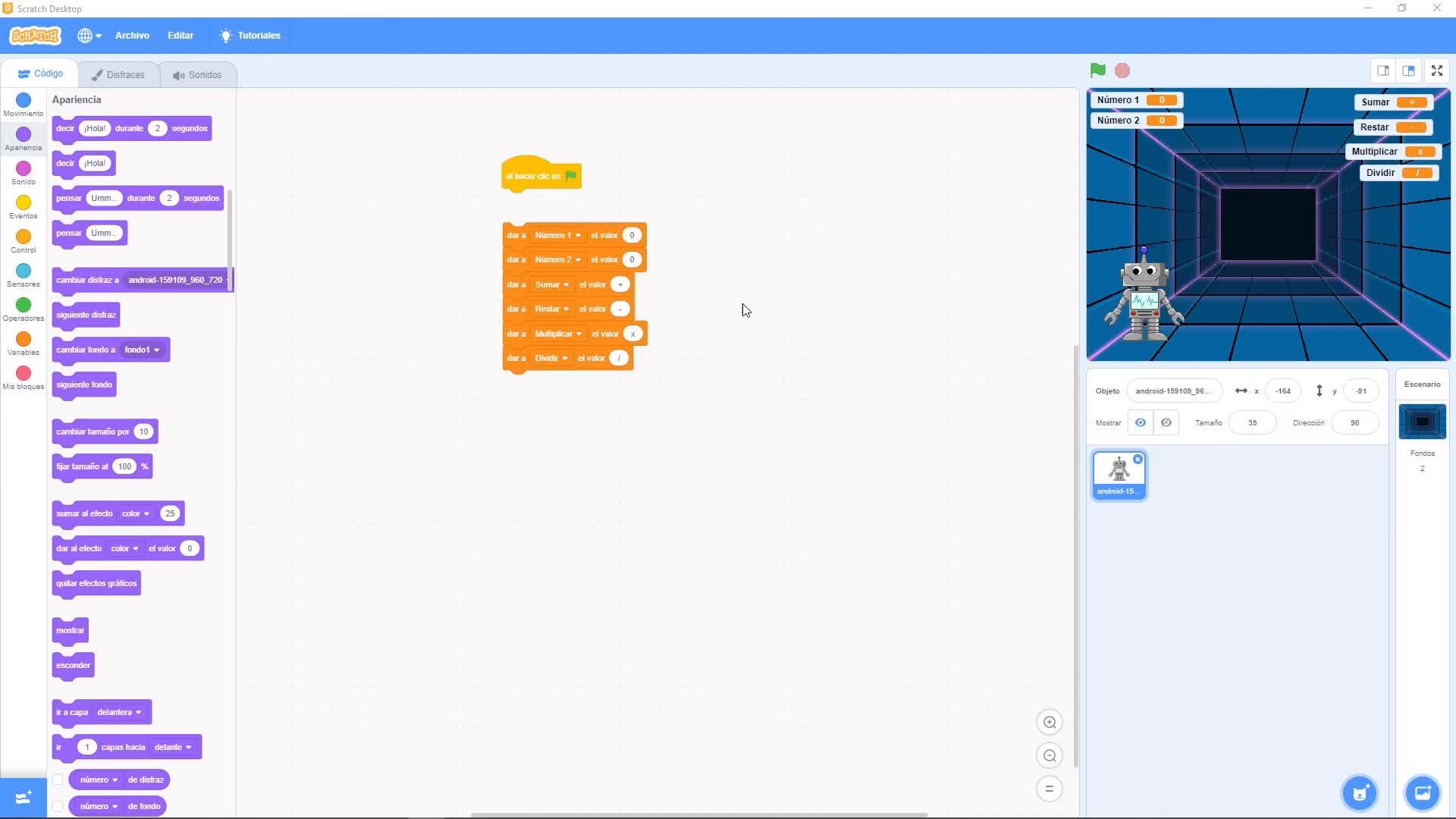Open the language selection globe dropdown
The image size is (1456, 819).
click(x=89, y=35)
